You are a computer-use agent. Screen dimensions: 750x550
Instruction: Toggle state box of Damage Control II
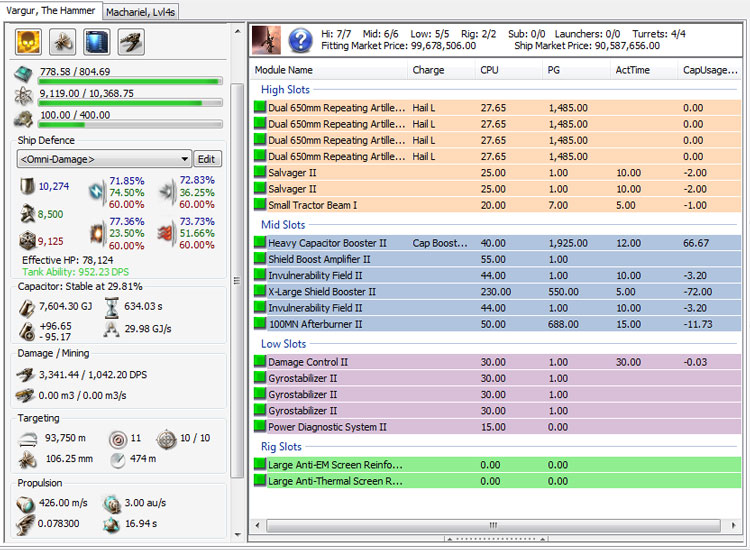coord(260,362)
